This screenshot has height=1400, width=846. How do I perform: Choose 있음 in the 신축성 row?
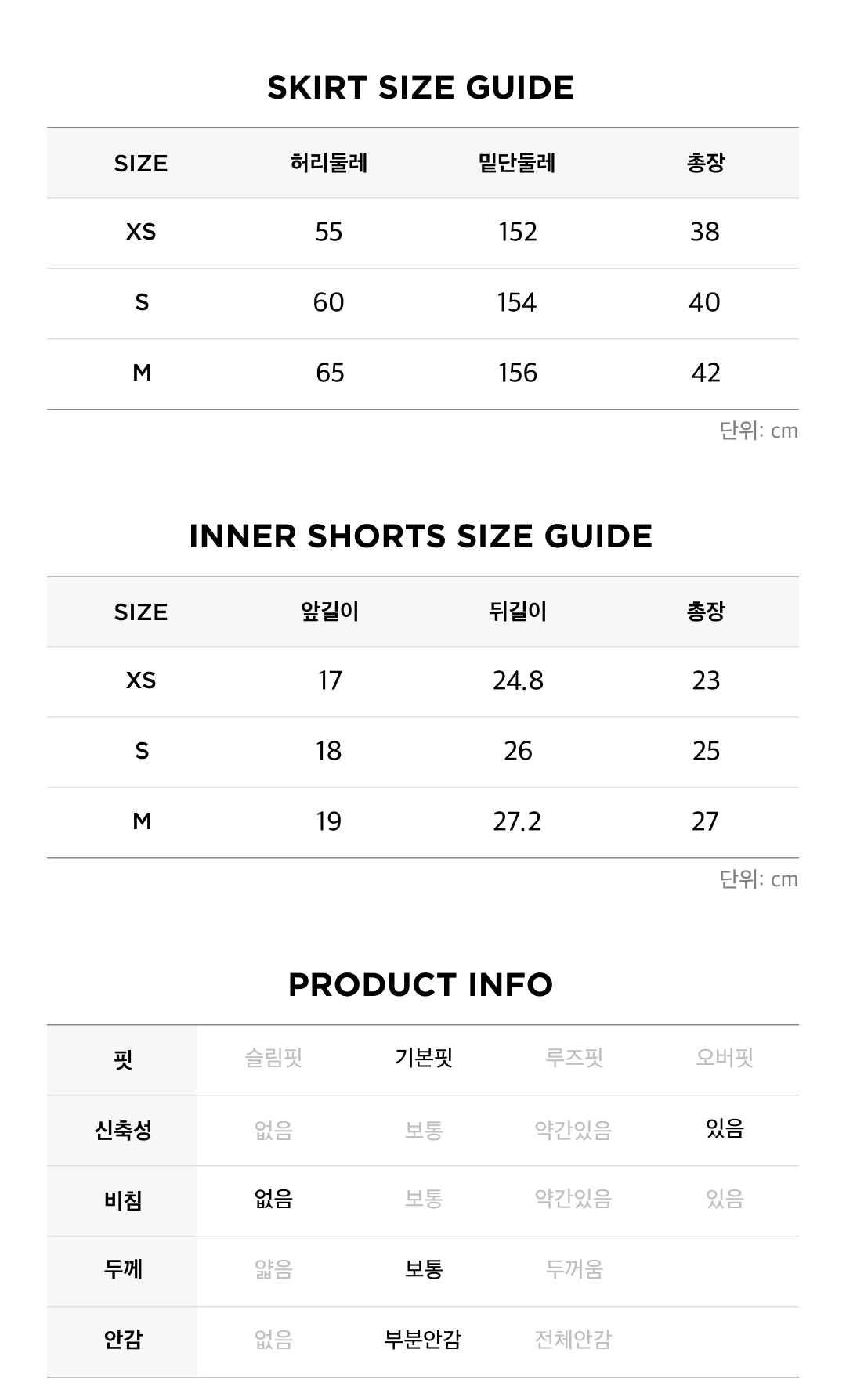pos(725,1129)
